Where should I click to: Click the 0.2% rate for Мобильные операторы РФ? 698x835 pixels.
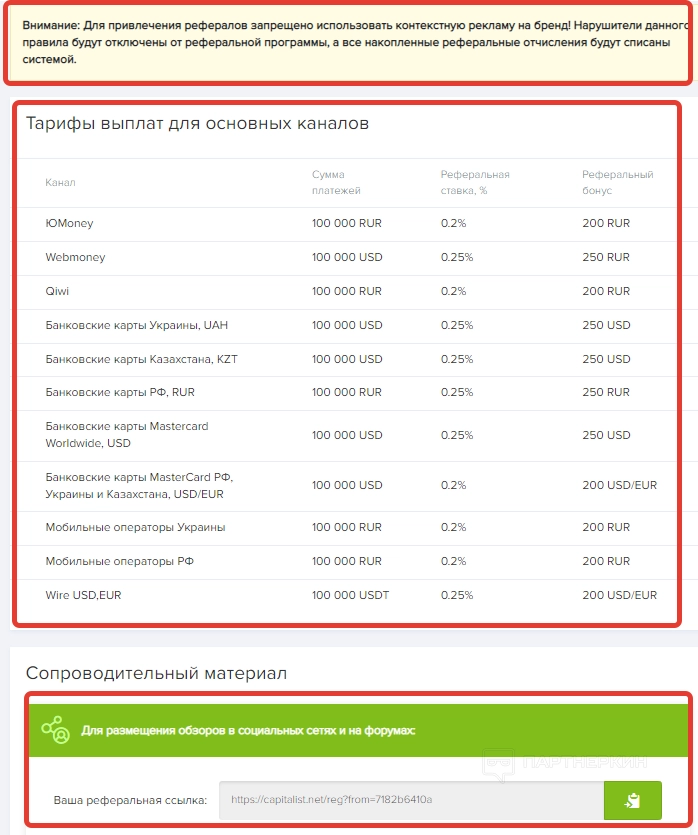[454, 561]
